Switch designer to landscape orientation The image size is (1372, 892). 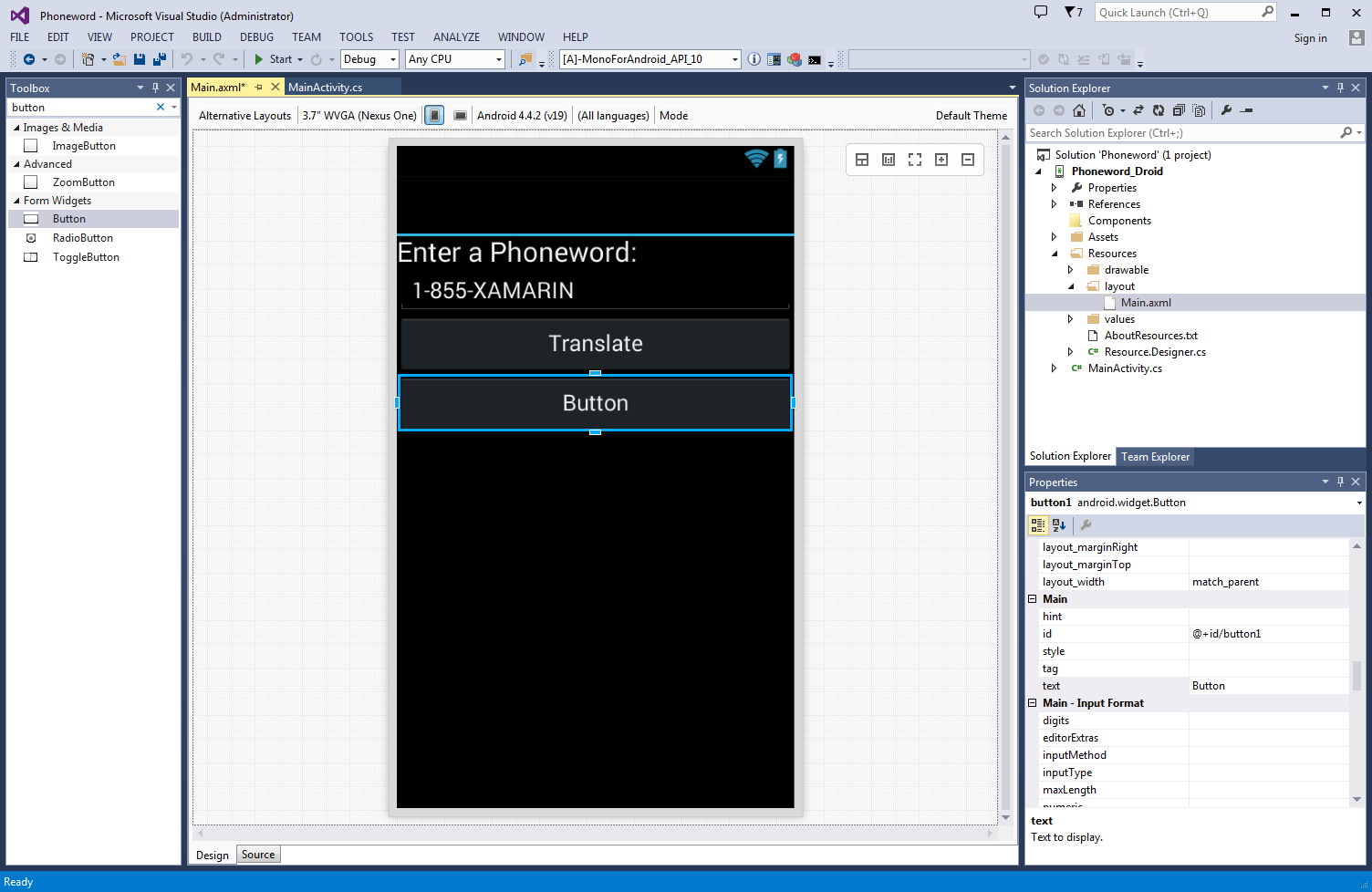(x=461, y=116)
